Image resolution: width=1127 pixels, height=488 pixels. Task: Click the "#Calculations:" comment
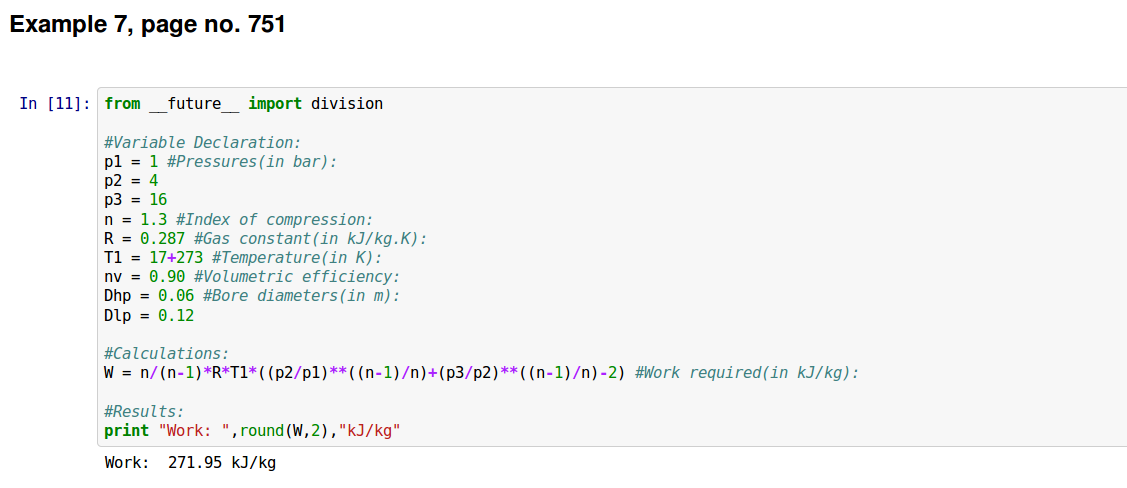166,353
